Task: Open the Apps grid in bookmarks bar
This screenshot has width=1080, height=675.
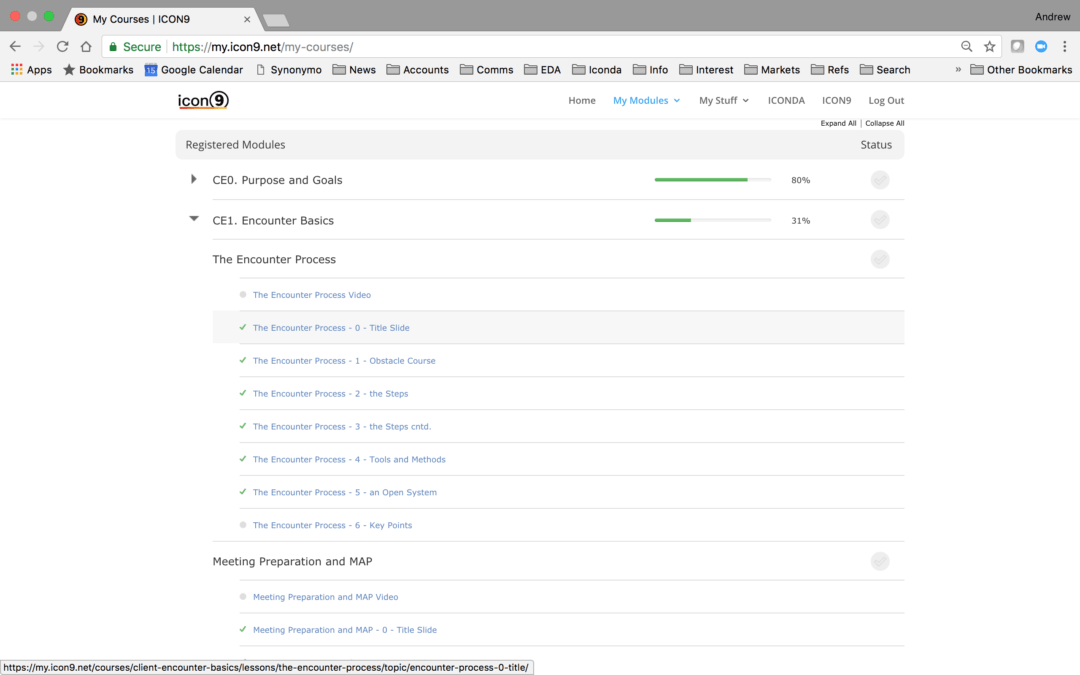Action: (x=31, y=70)
